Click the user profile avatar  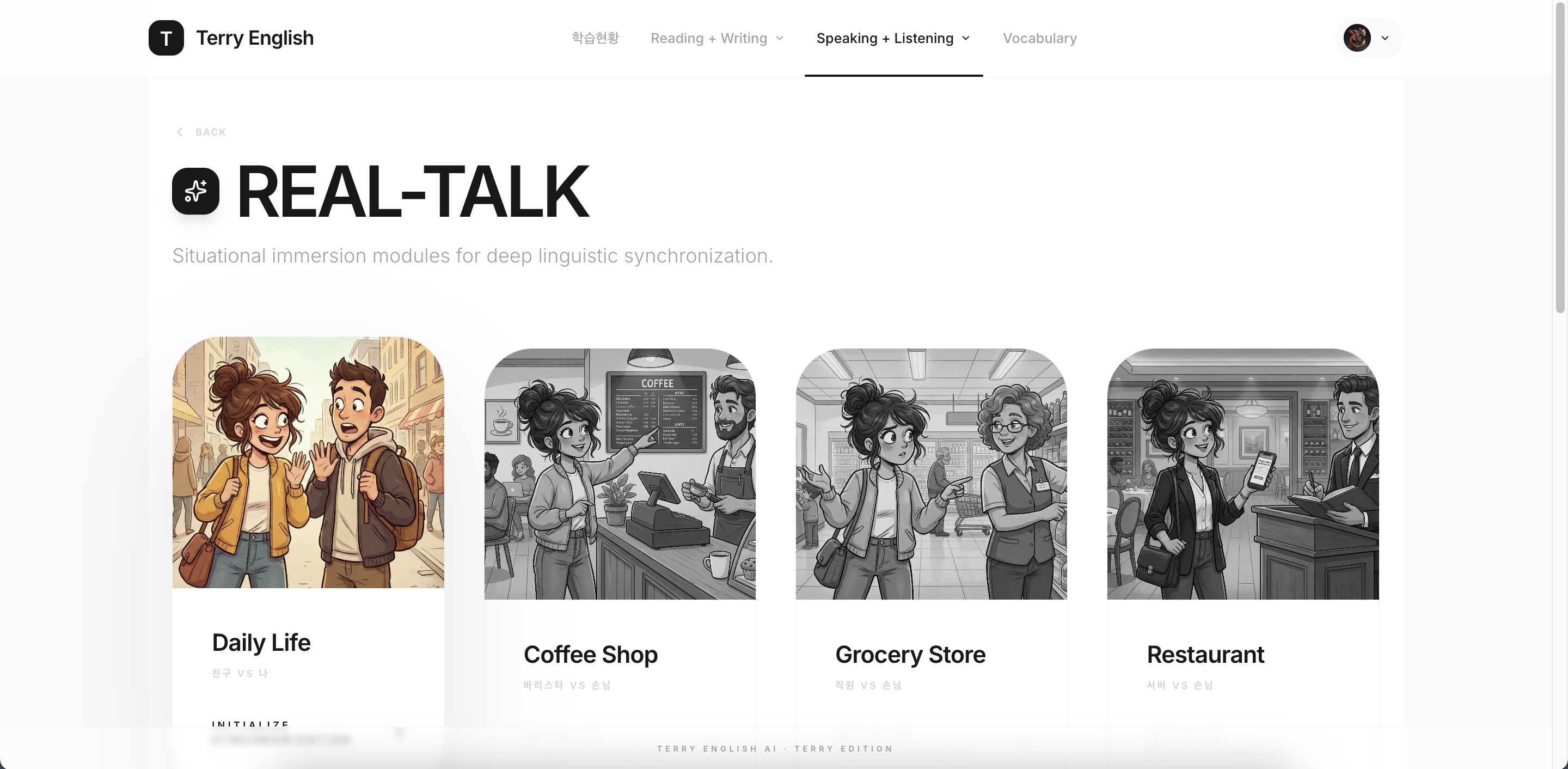pyautogui.click(x=1356, y=38)
